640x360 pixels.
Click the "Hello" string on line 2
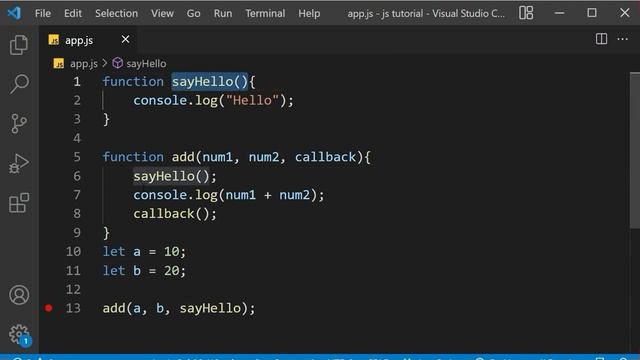pyautogui.click(x=252, y=100)
